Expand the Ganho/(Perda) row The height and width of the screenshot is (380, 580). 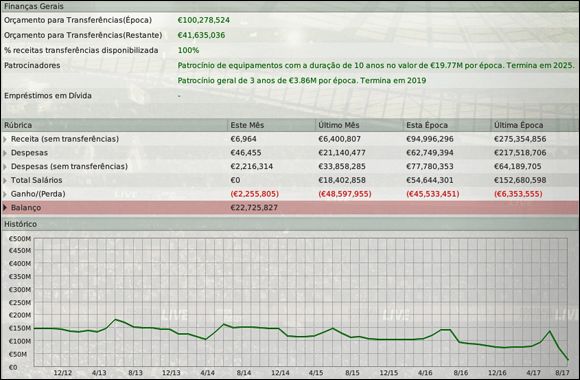point(5,194)
